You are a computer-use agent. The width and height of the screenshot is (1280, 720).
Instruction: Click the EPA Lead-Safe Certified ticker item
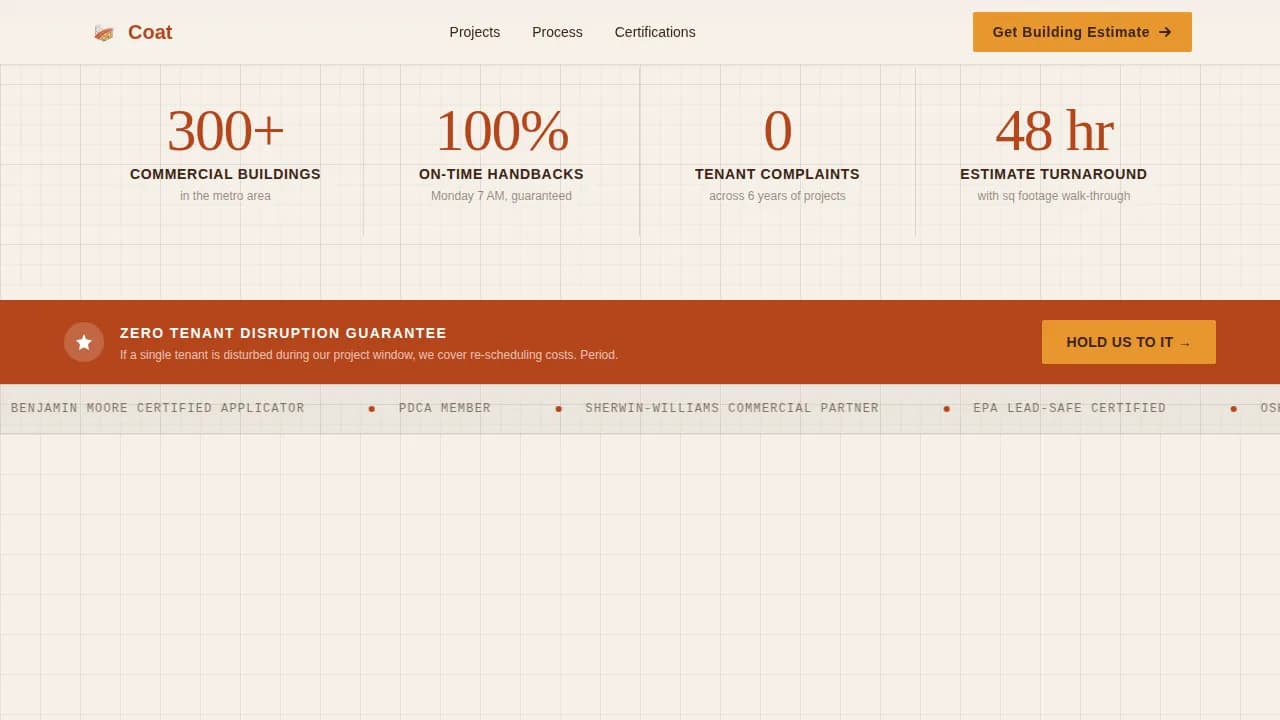pyautogui.click(x=1069, y=408)
